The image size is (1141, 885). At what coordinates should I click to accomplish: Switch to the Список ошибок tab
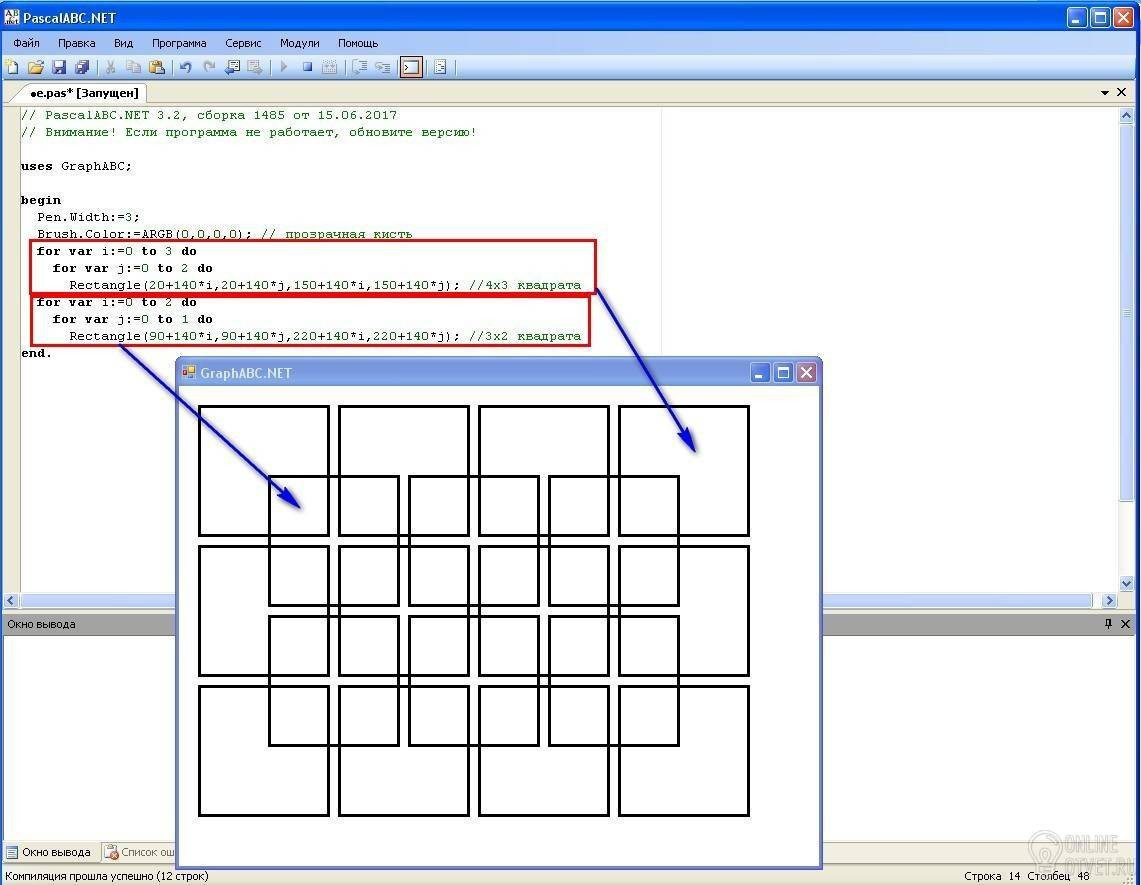click(x=139, y=852)
